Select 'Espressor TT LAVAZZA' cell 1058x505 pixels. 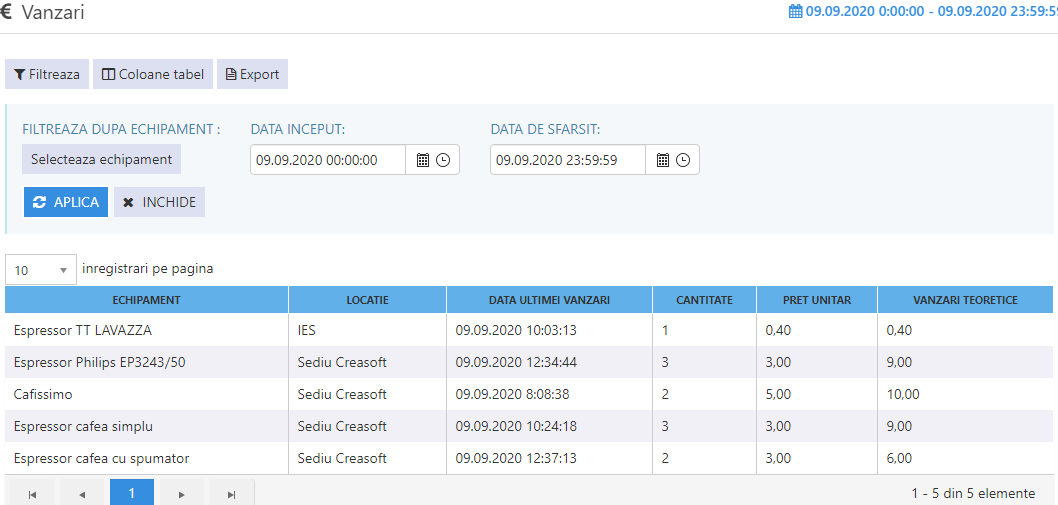146,330
